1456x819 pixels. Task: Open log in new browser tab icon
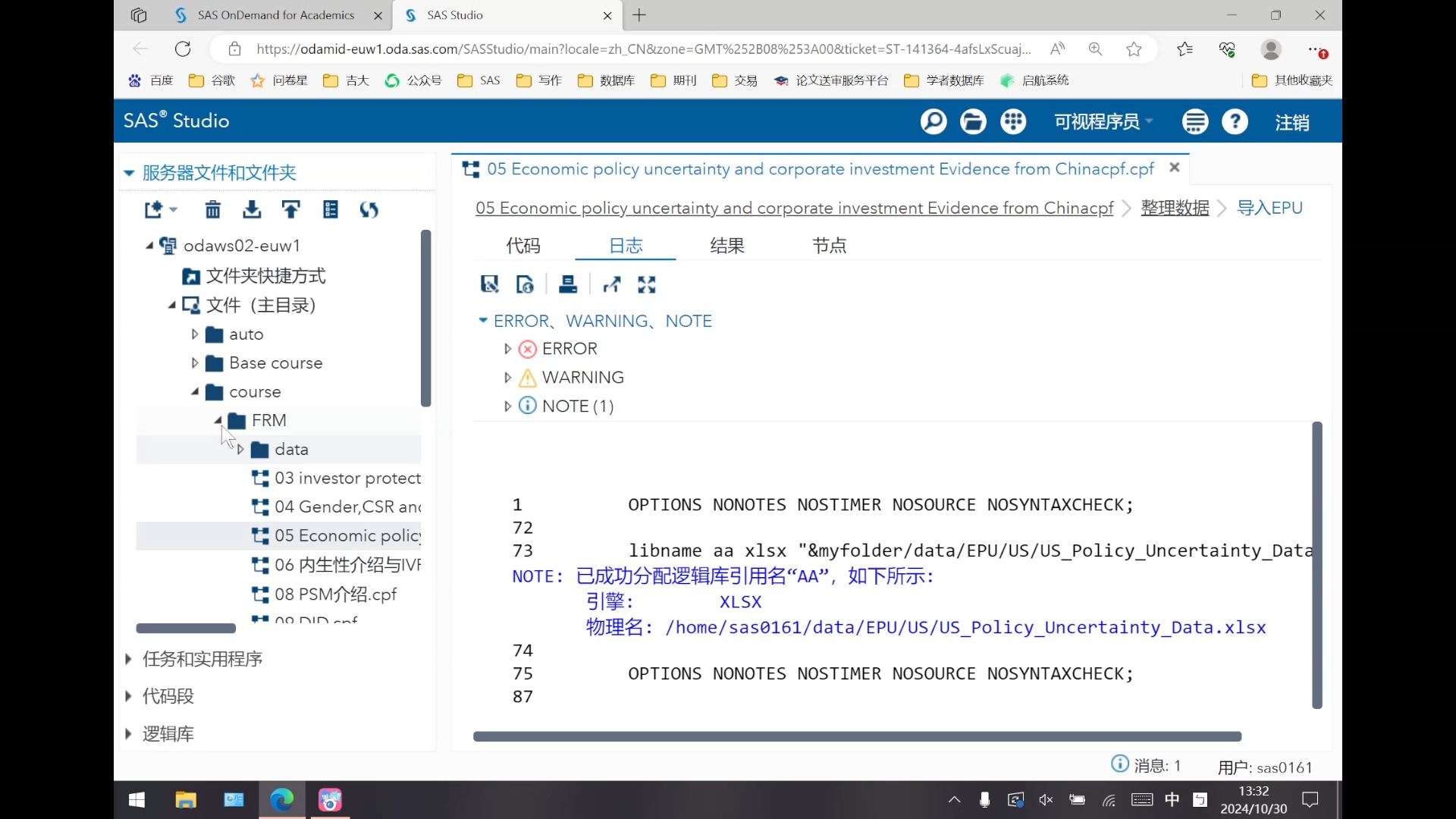pyautogui.click(x=611, y=284)
